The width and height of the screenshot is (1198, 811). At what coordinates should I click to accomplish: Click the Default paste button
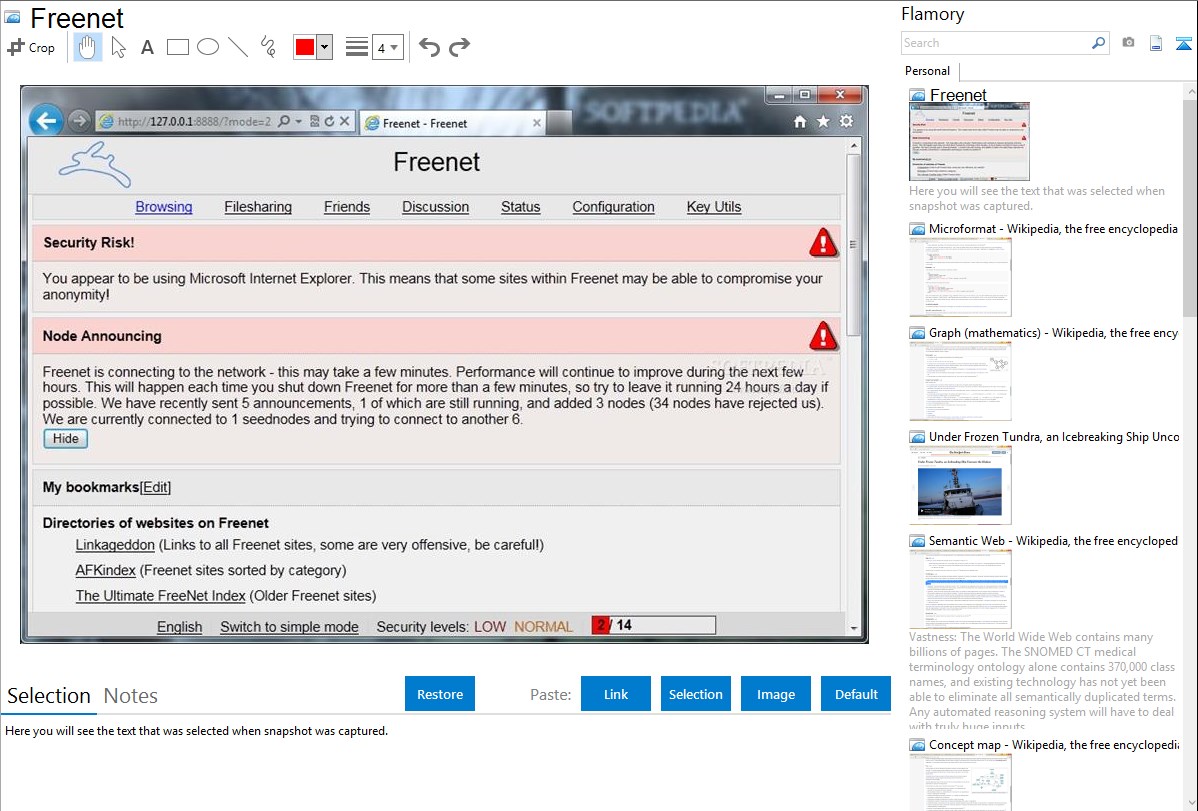coord(856,694)
